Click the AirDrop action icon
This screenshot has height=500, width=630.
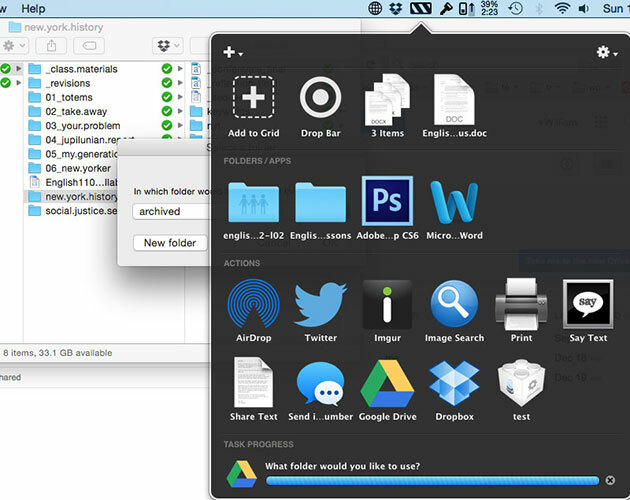pyautogui.click(x=254, y=304)
